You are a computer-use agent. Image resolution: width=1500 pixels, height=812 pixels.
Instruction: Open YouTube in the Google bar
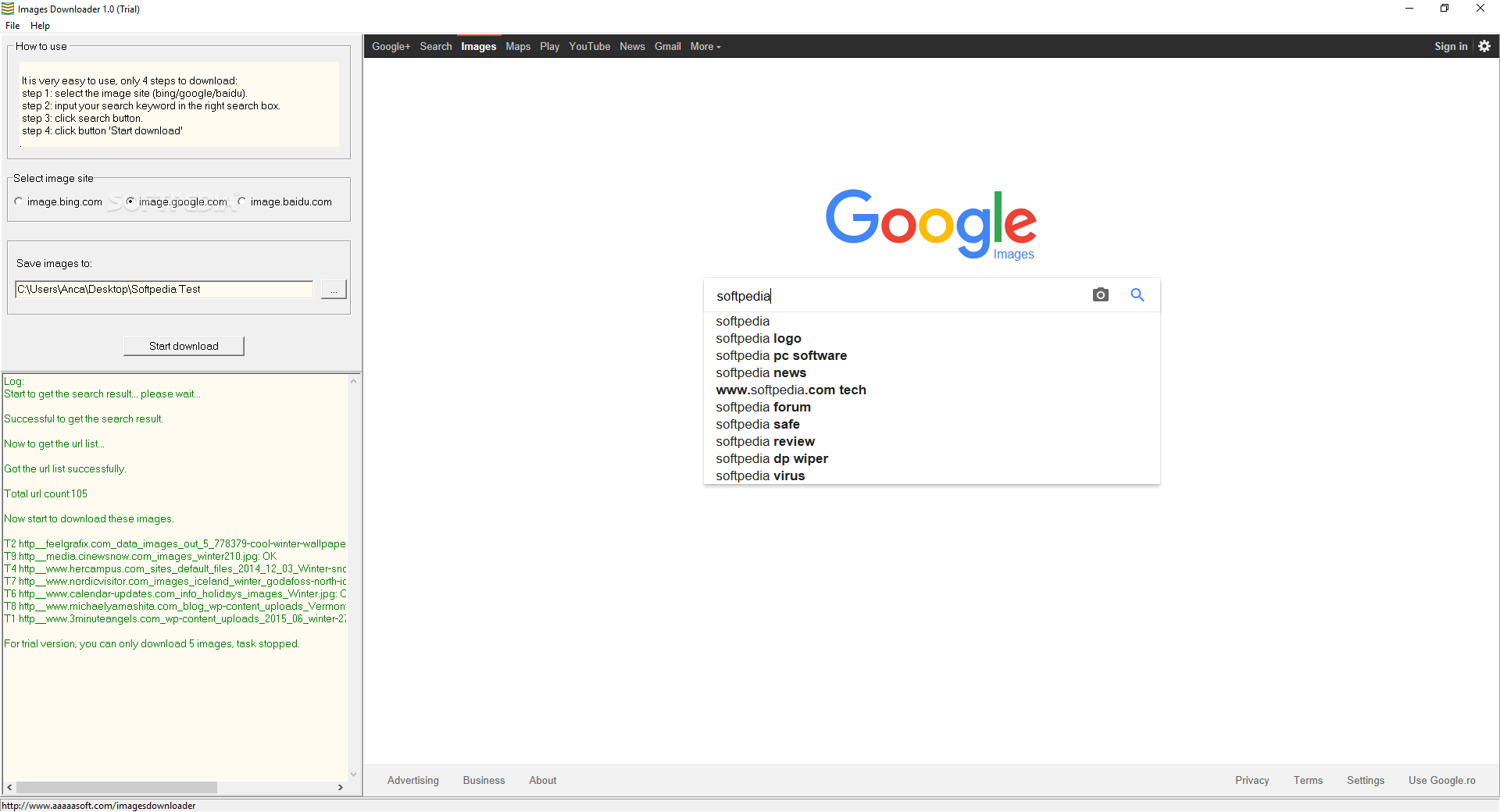(x=590, y=46)
